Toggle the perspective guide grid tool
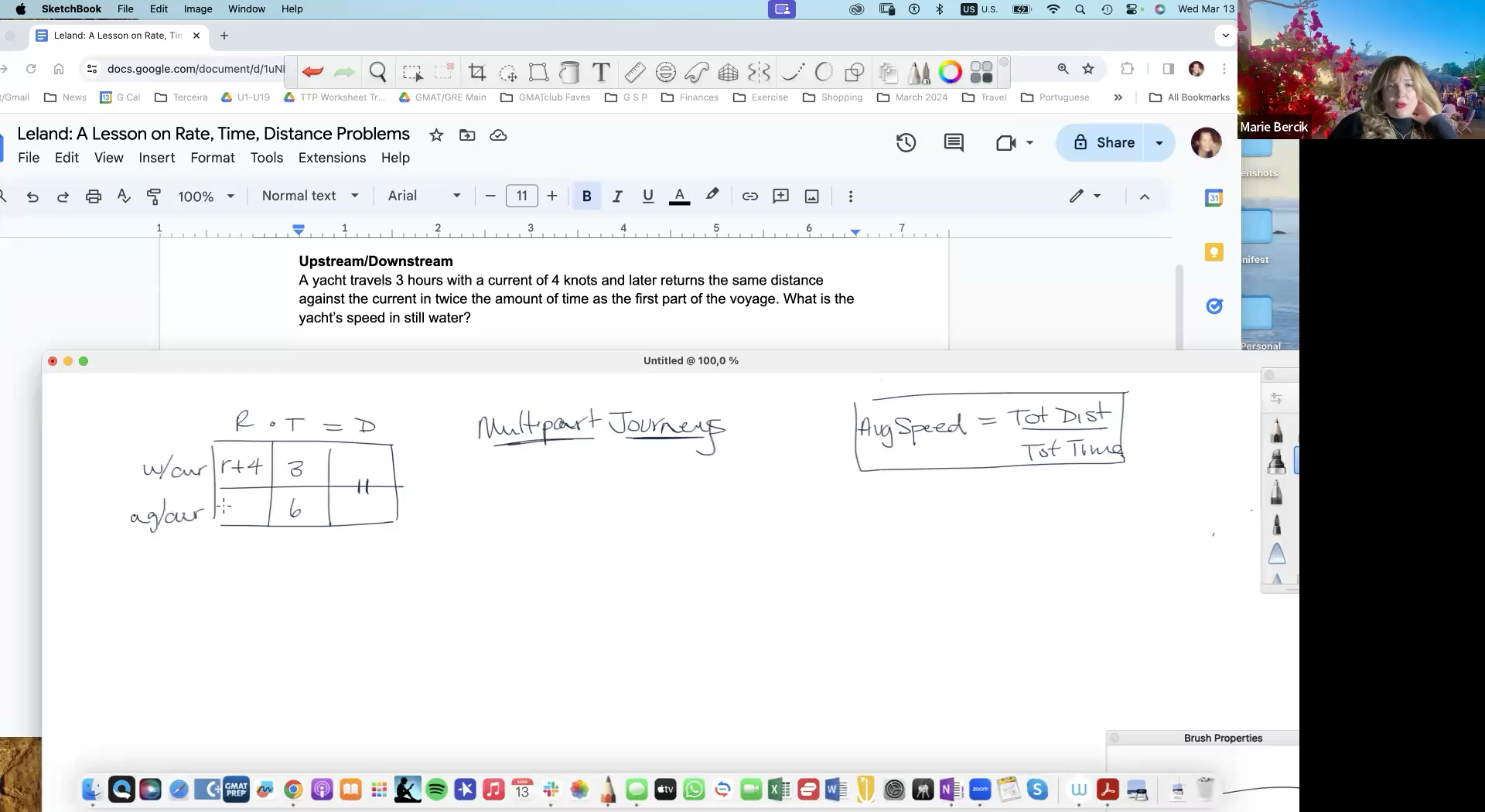The height and width of the screenshot is (812, 1485). point(728,73)
